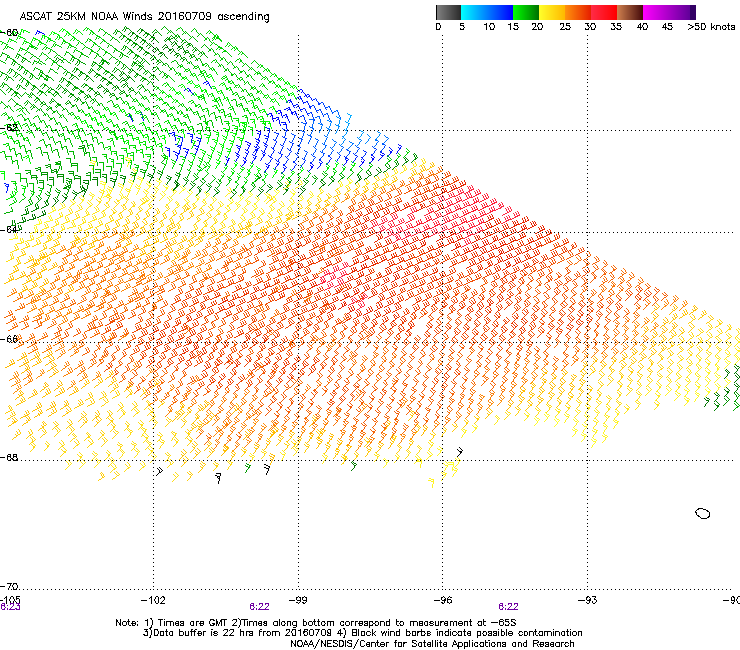This screenshot has width=740, height=650.
Task: Select the green 15-20 knots legend band
Action: [526, 12]
